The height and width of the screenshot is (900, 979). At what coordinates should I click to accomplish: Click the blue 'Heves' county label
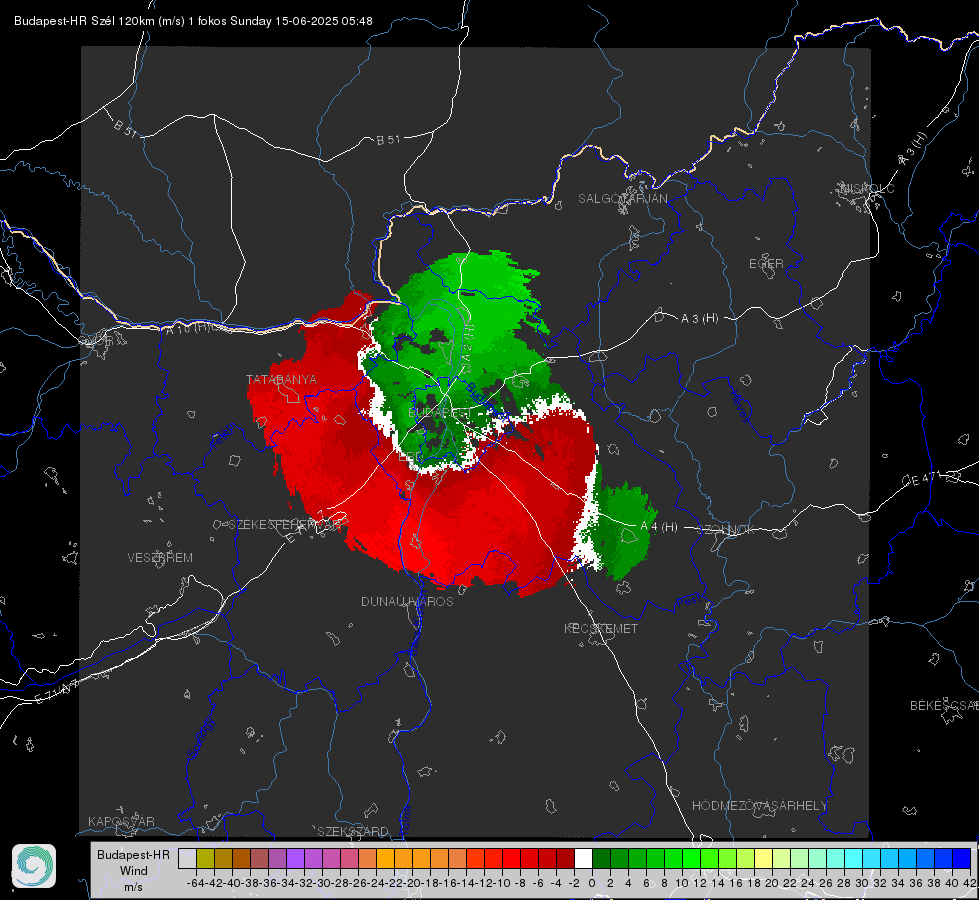point(739,406)
